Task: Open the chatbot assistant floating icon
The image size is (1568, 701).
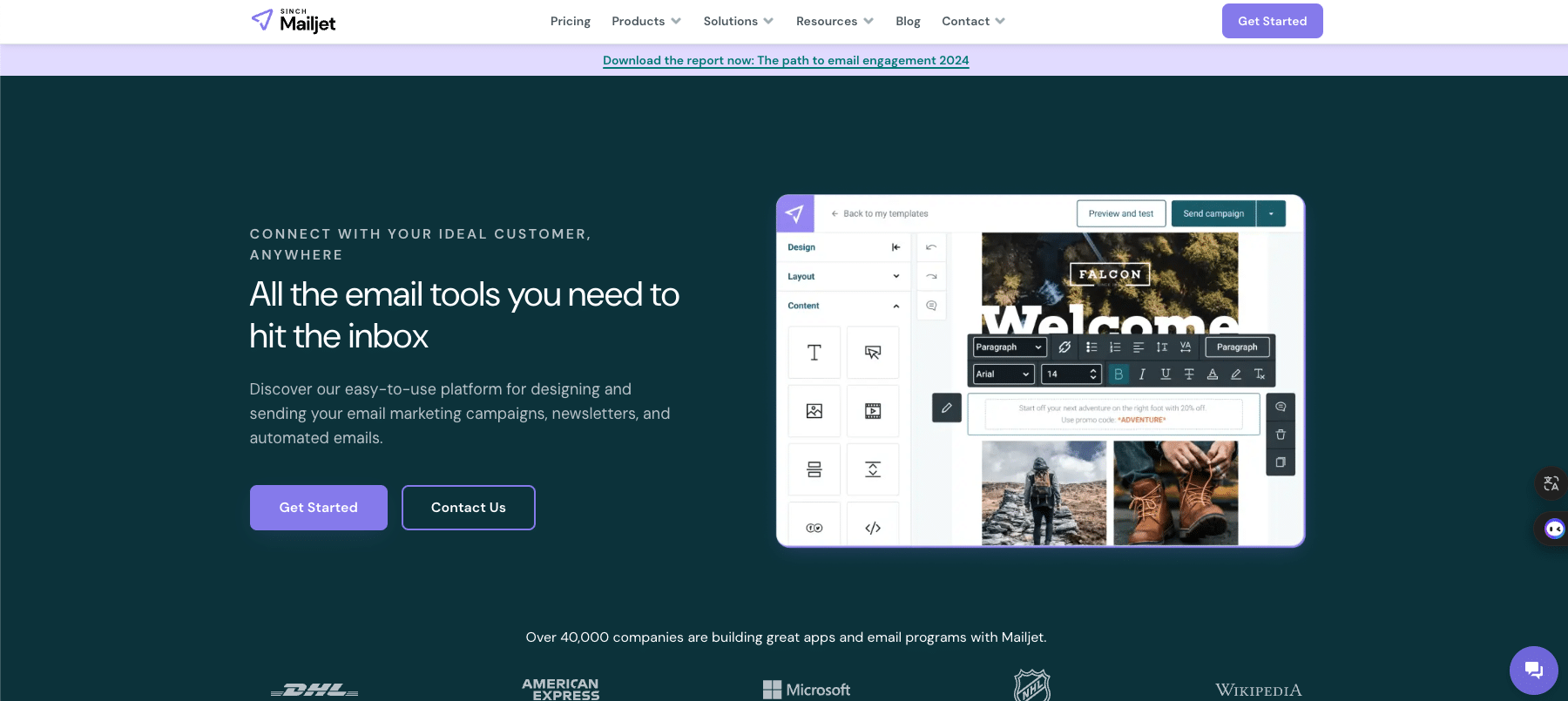Action: point(1554,529)
